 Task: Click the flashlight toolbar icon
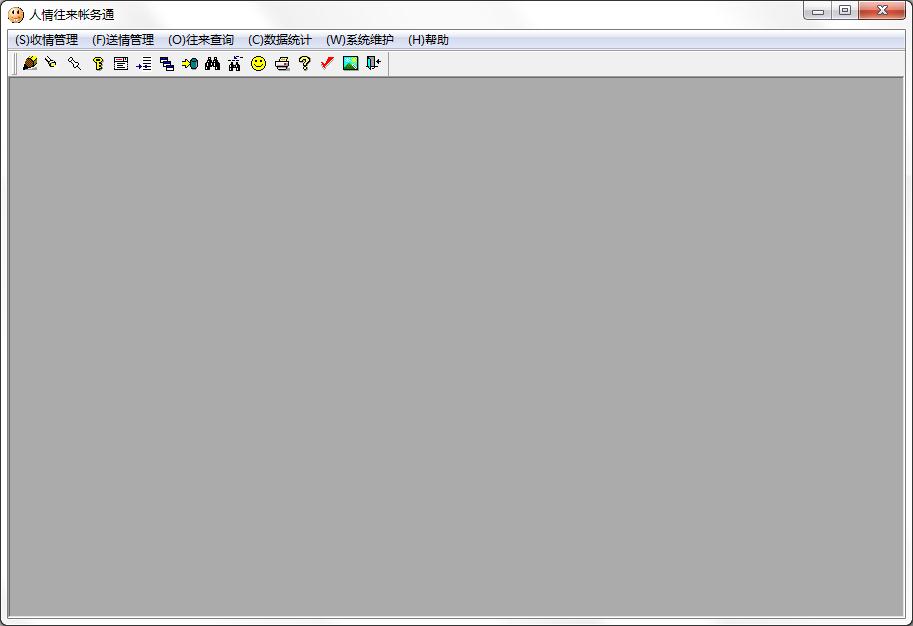(51, 63)
